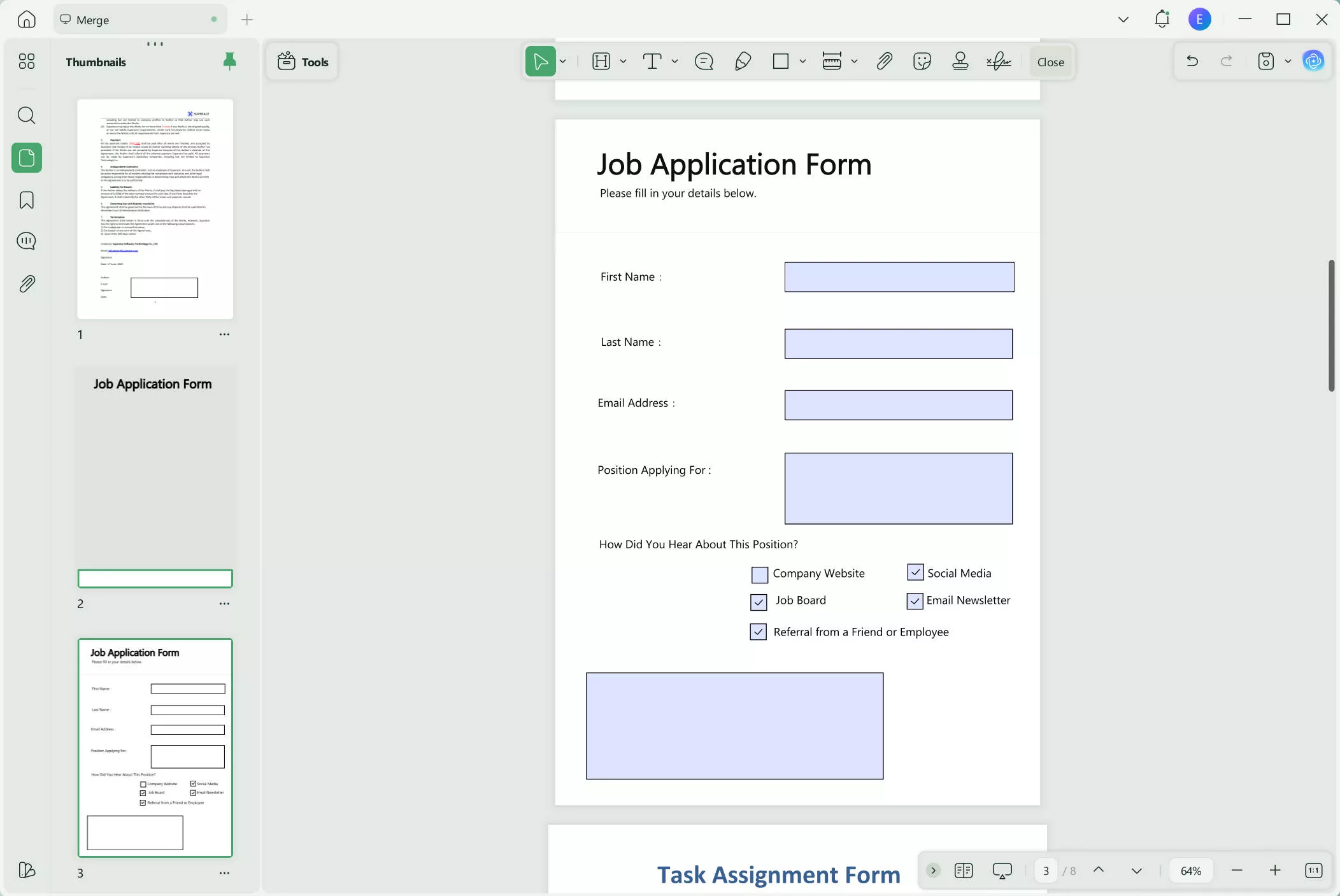The image size is (1340, 896).
Task: Attach a file with the paperclip tool
Action: pyautogui.click(x=884, y=61)
